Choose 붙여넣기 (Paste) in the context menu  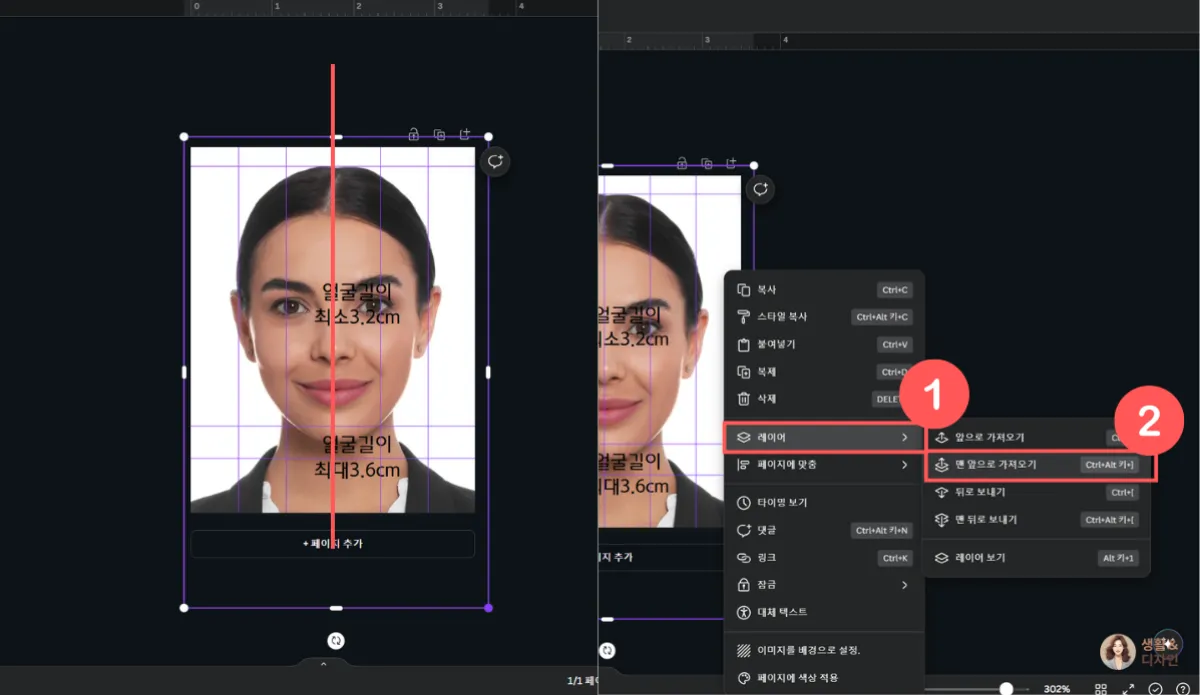pyautogui.click(x=824, y=344)
